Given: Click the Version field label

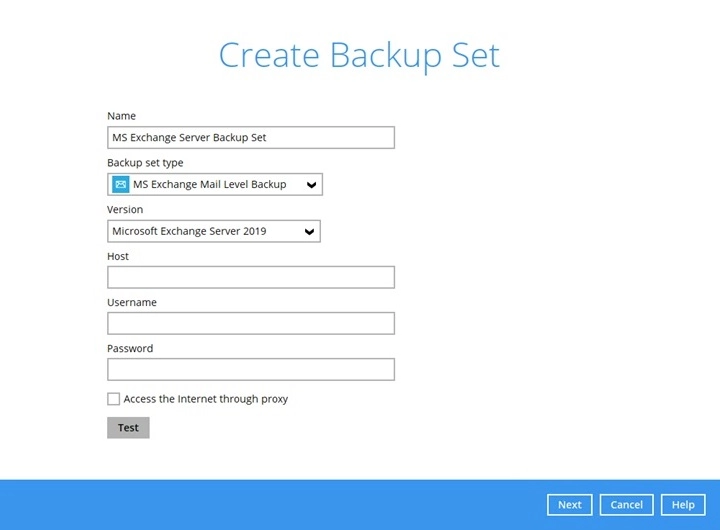Looking at the screenshot, I should tap(125, 210).
